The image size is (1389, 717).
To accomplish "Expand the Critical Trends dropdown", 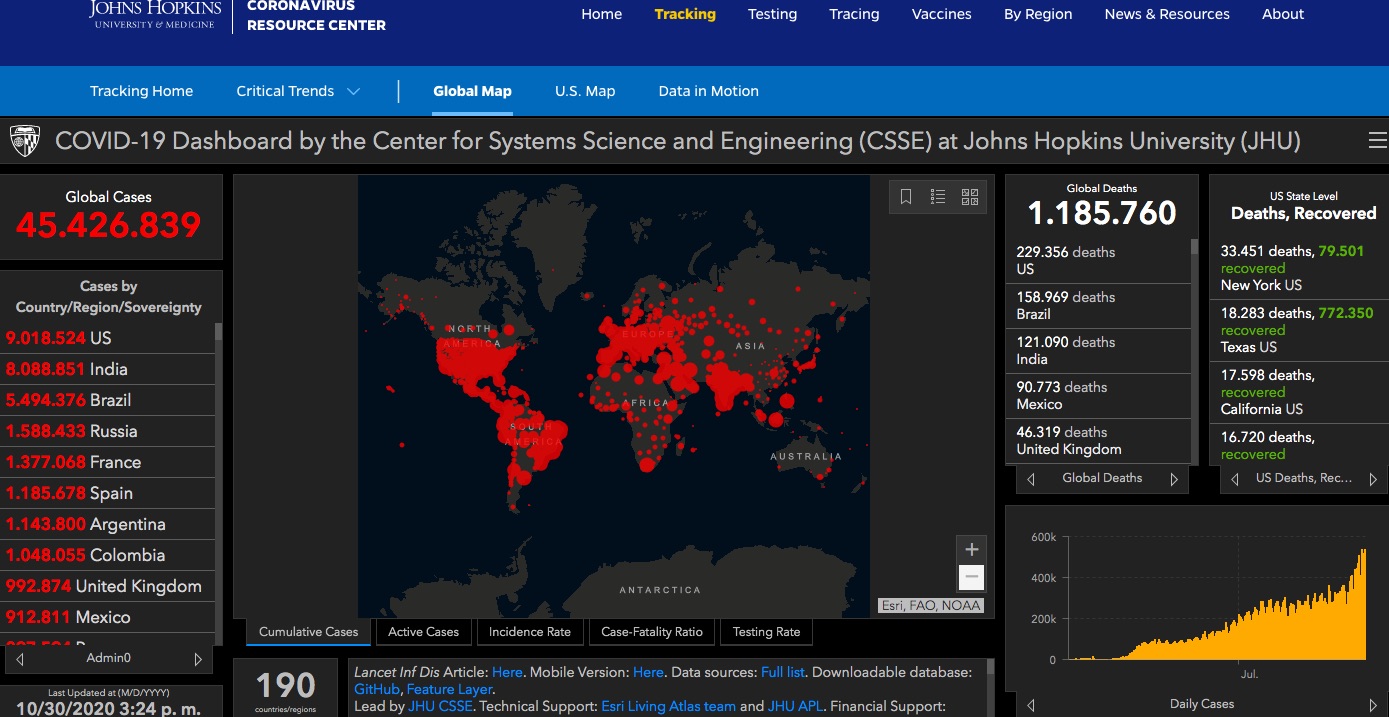I will coord(297,91).
